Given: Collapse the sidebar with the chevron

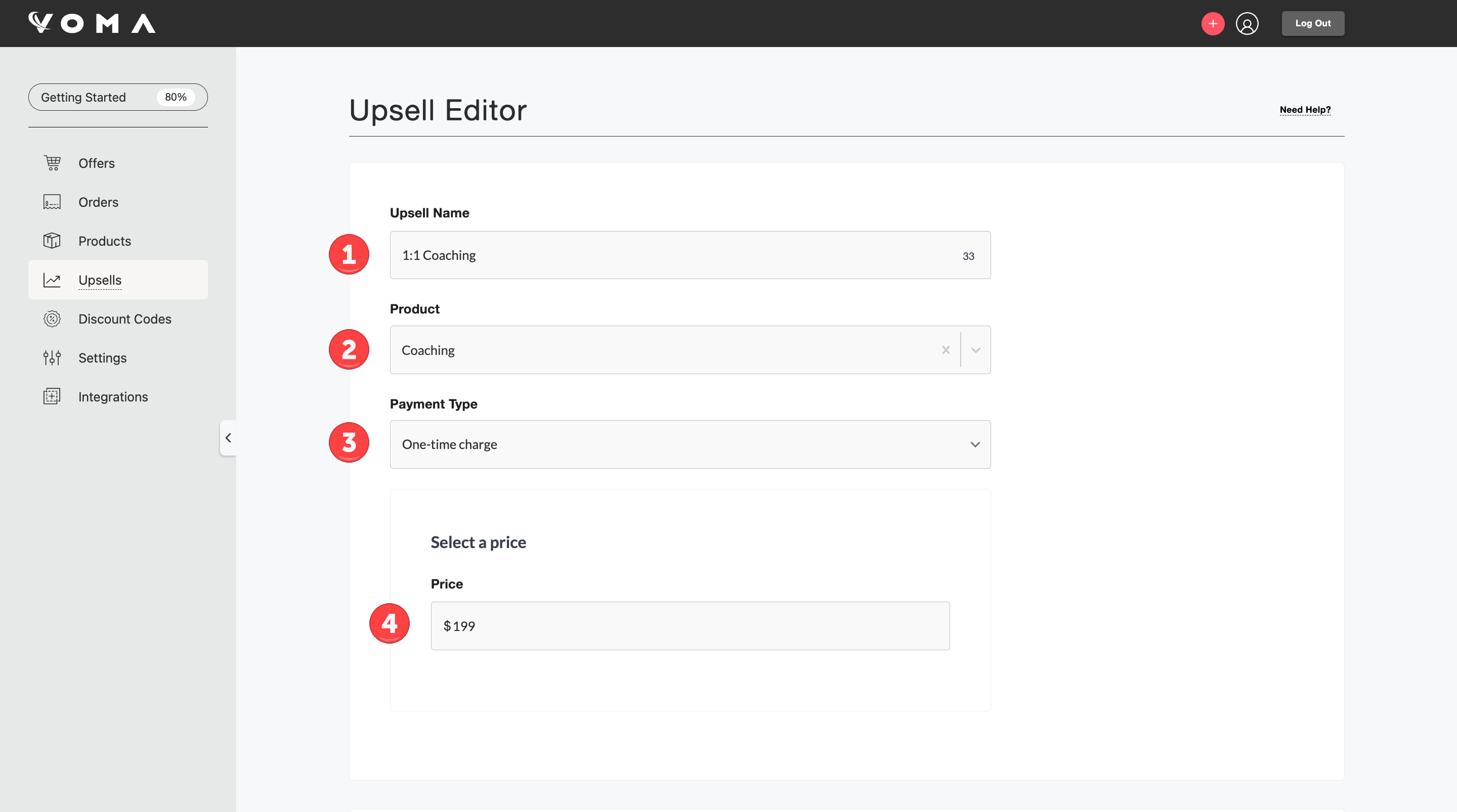Looking at the screenshot, I should (228, 438).
